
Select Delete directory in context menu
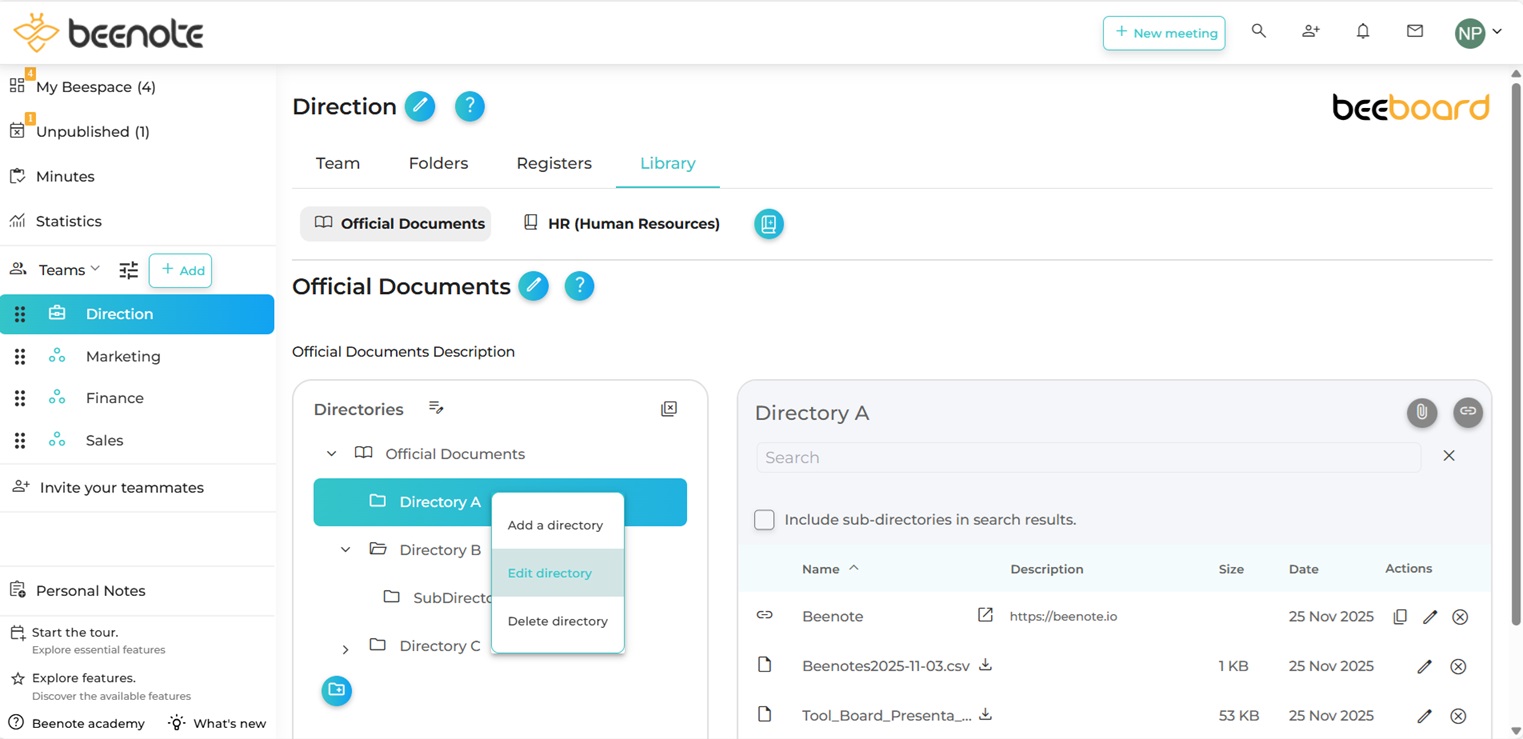tap(557, 621)
